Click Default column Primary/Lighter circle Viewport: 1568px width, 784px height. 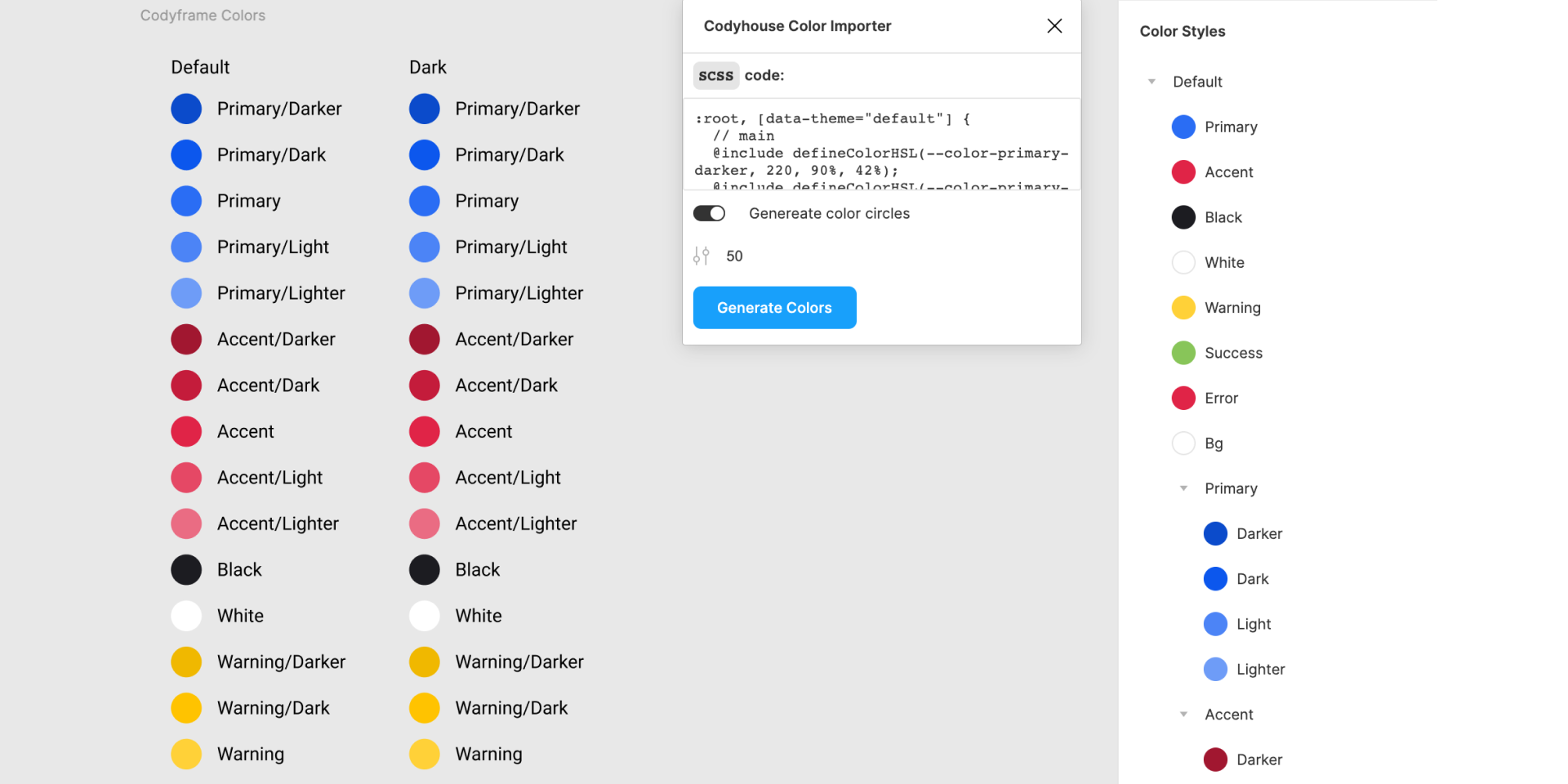tap(186, 293)
